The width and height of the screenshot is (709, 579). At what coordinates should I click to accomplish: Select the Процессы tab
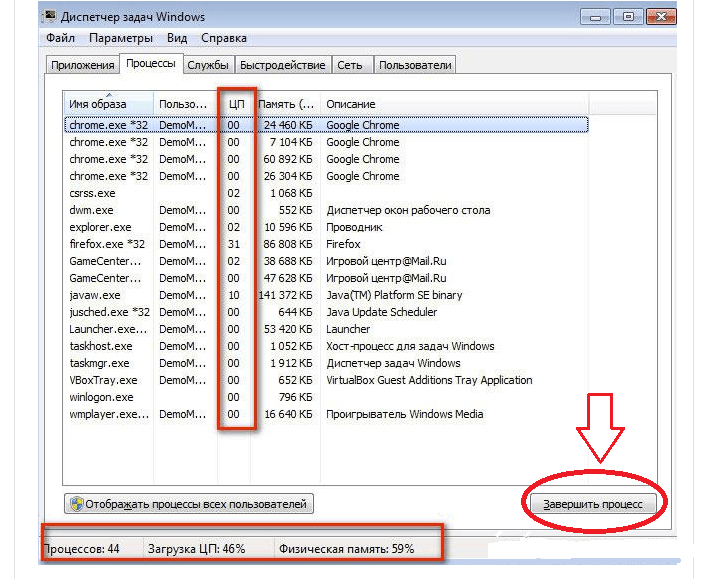(151, 63)
